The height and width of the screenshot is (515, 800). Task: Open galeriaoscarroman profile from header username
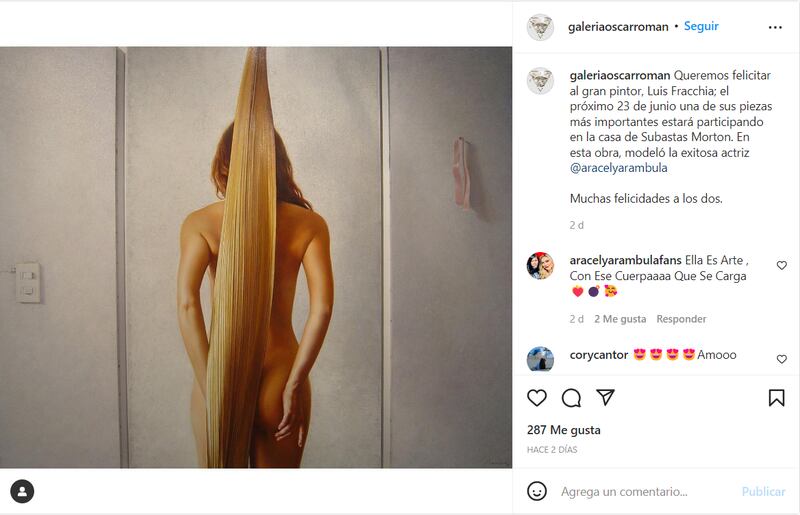(618, 27)
